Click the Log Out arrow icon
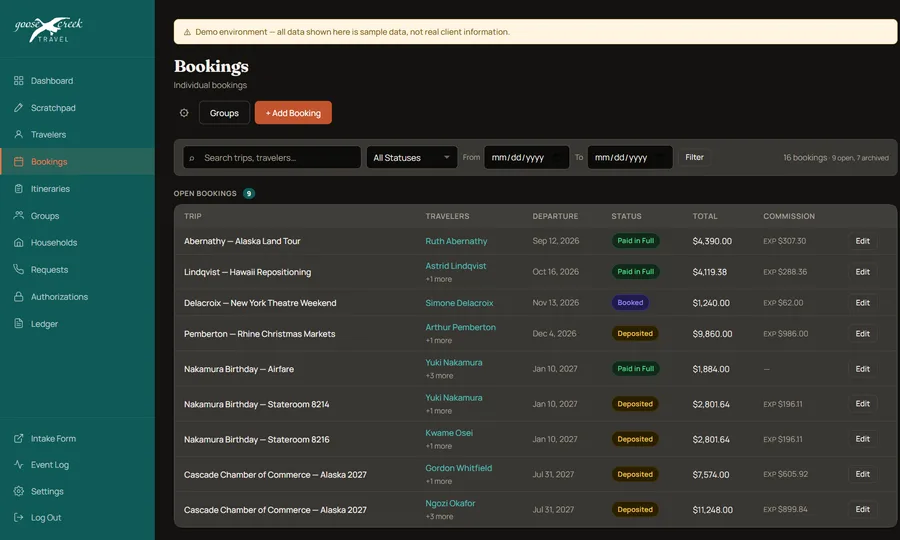This screenshot has height=540, width=900. [x=19, y=518]
